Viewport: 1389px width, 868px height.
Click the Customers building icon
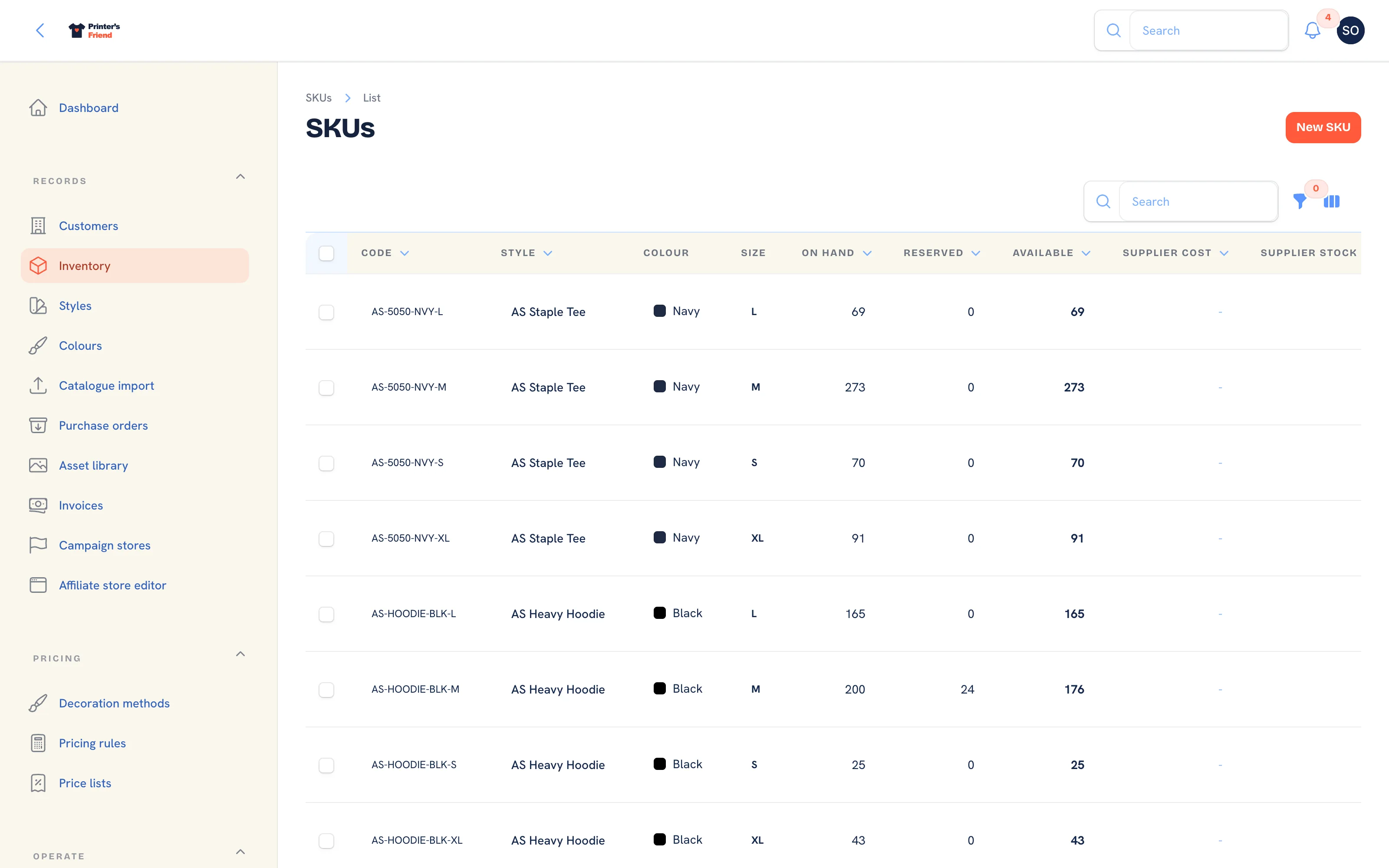pos(38,226)
